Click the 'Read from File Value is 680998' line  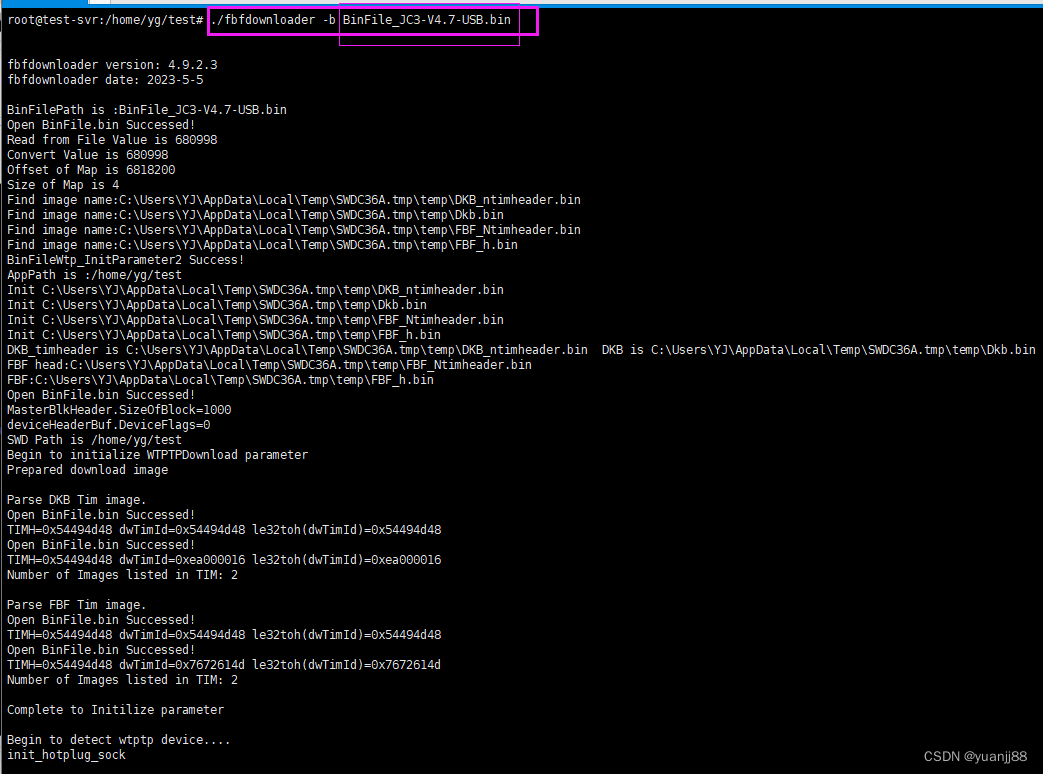click(112, 140)
